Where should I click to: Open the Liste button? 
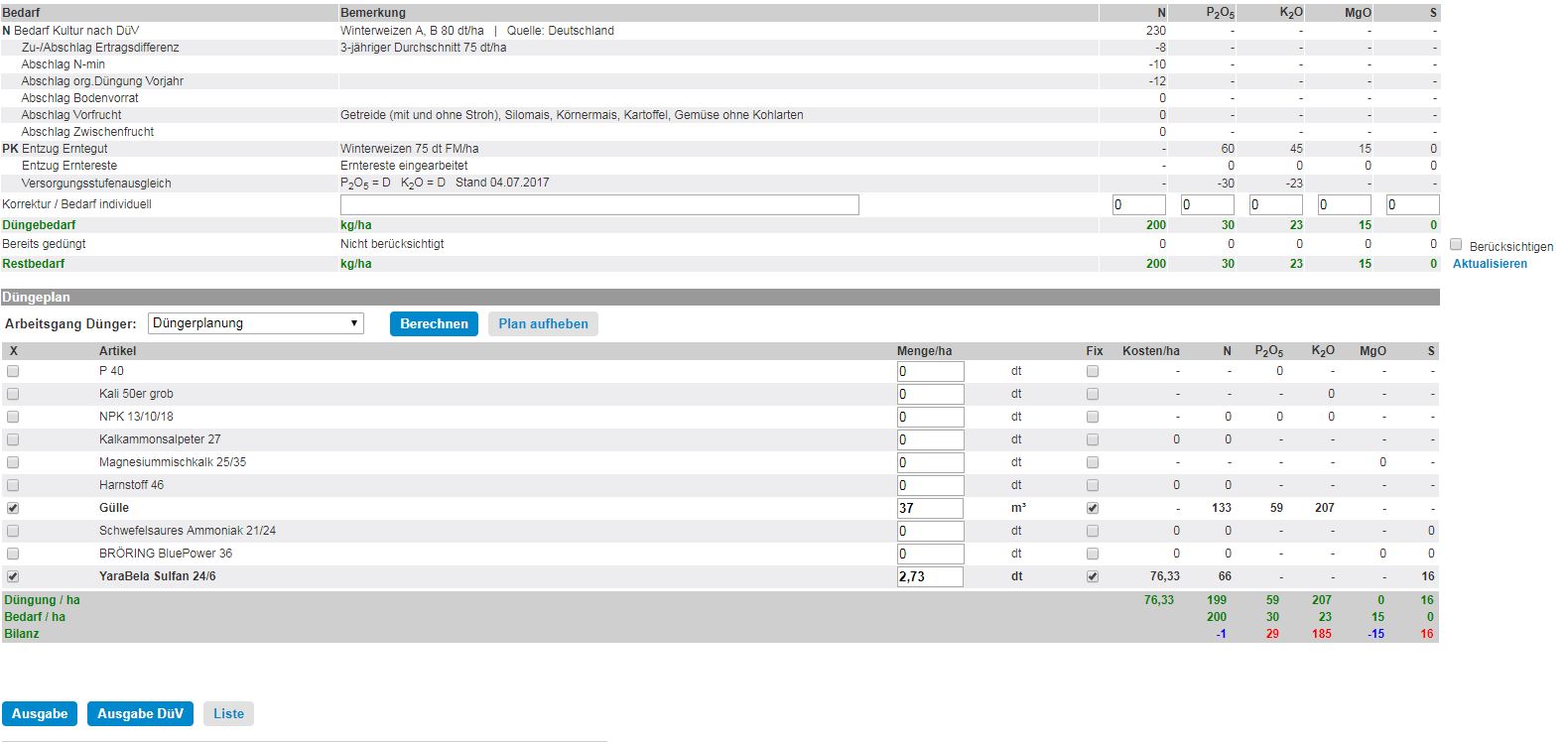(228, 714)
